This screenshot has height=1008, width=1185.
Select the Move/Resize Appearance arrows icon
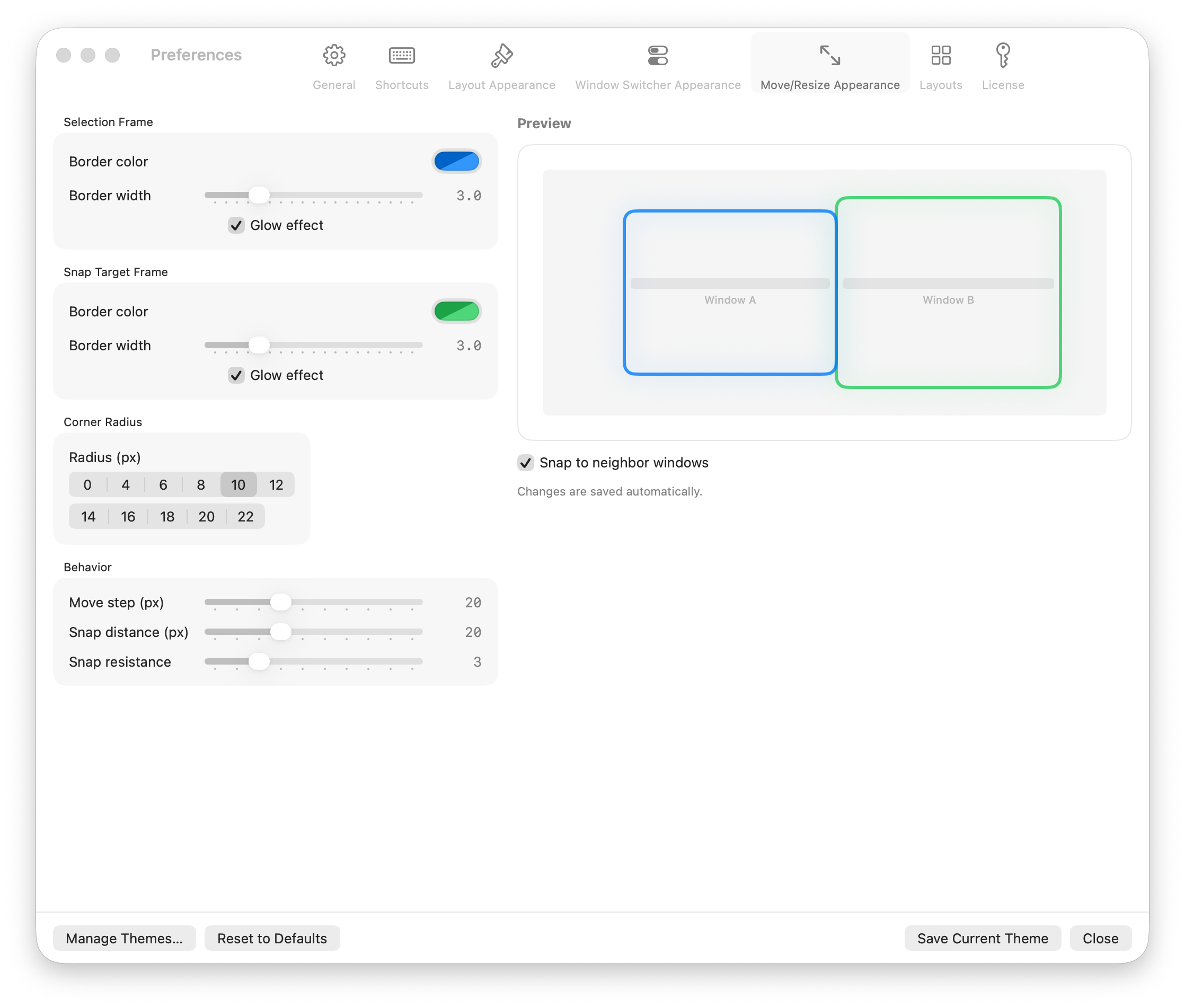click(829, 56)
